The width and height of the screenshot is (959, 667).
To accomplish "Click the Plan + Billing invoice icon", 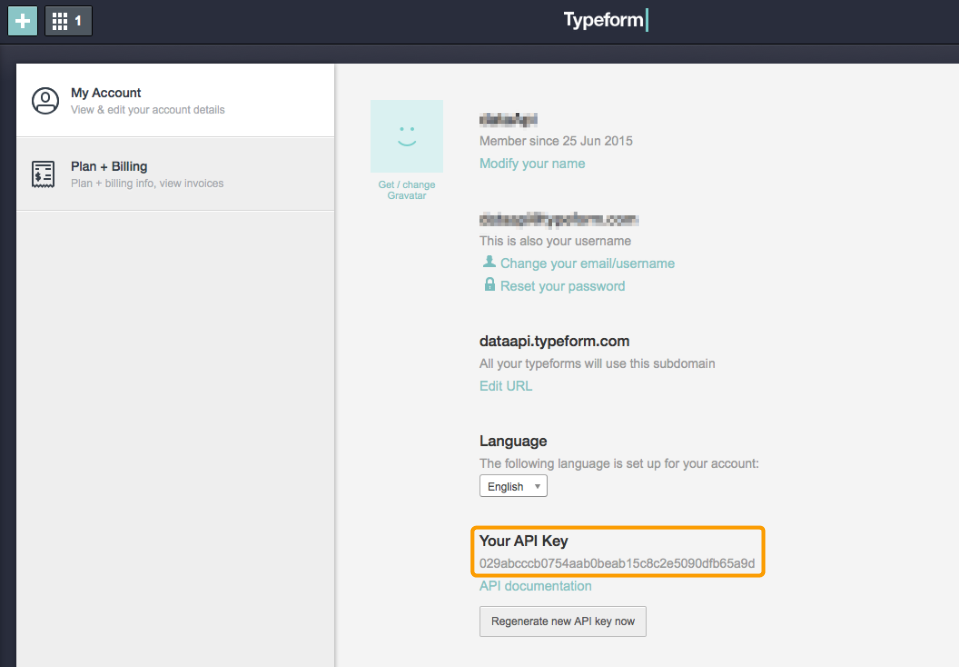I will coord(43,174).
